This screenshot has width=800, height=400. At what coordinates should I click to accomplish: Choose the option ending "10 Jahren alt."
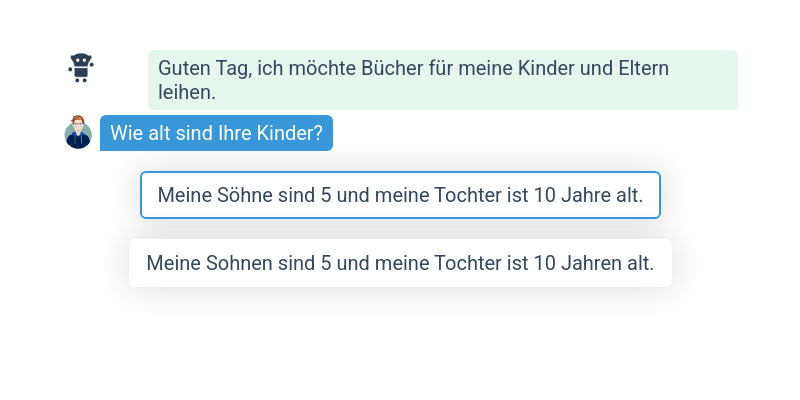click(400, 263)
